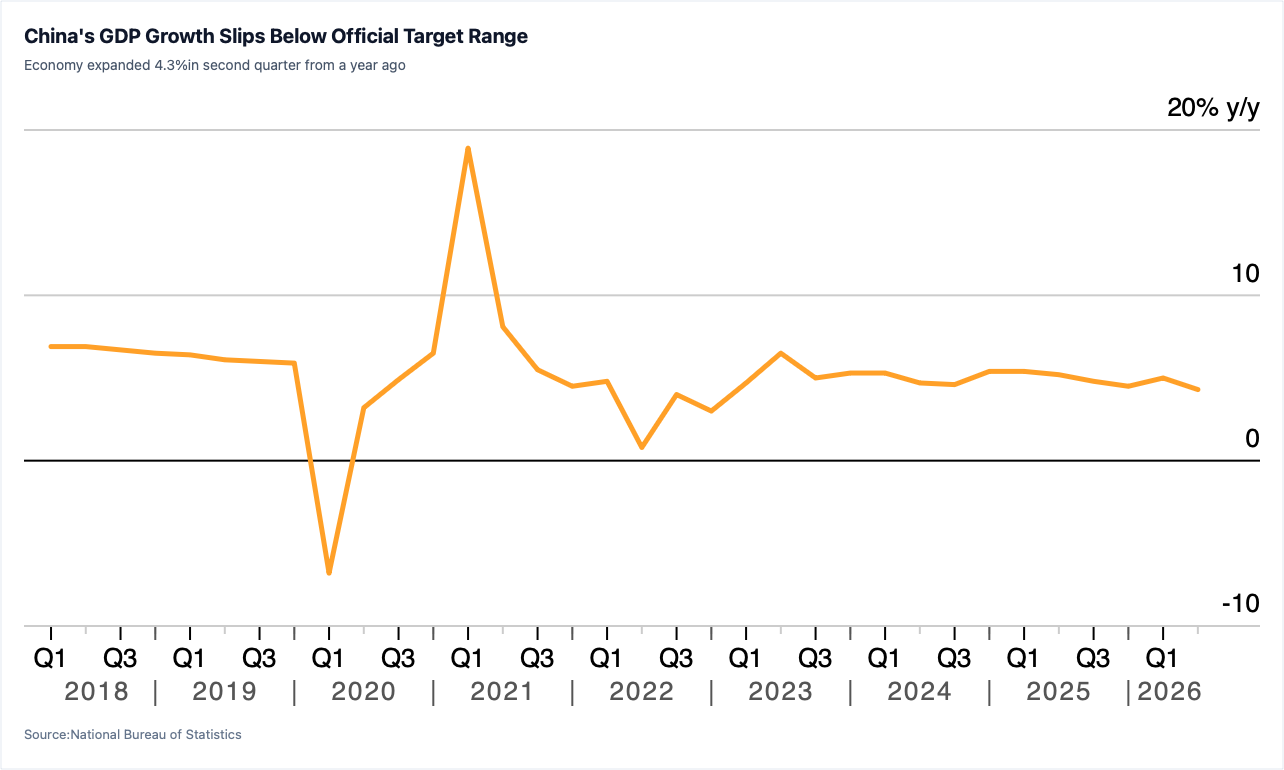Click the Q1 tick label for 2022
Viewport: 1284px width, 770px height.
click(x=607, y=659)
